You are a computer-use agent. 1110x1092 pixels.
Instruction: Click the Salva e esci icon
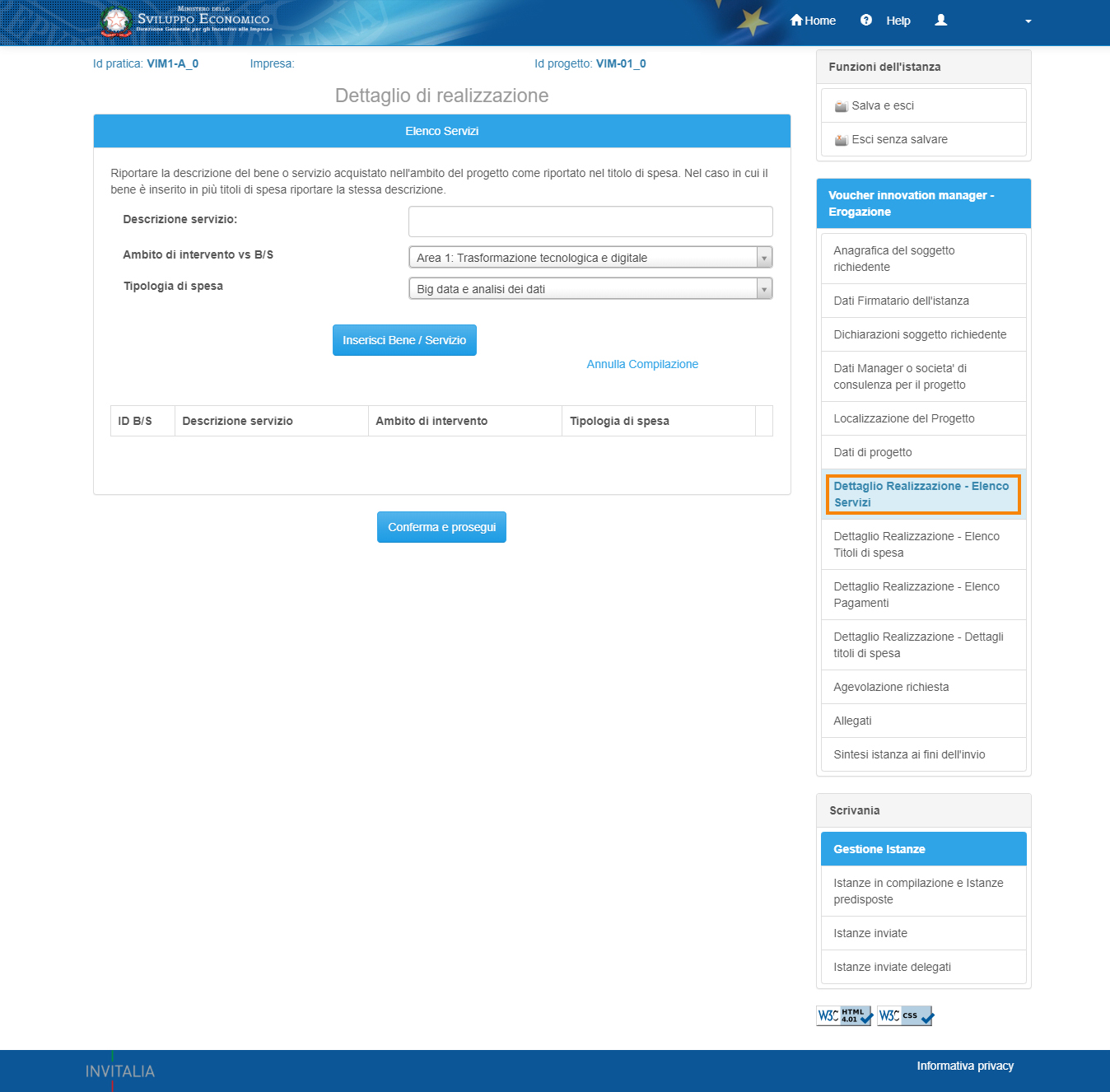(841, 106)
